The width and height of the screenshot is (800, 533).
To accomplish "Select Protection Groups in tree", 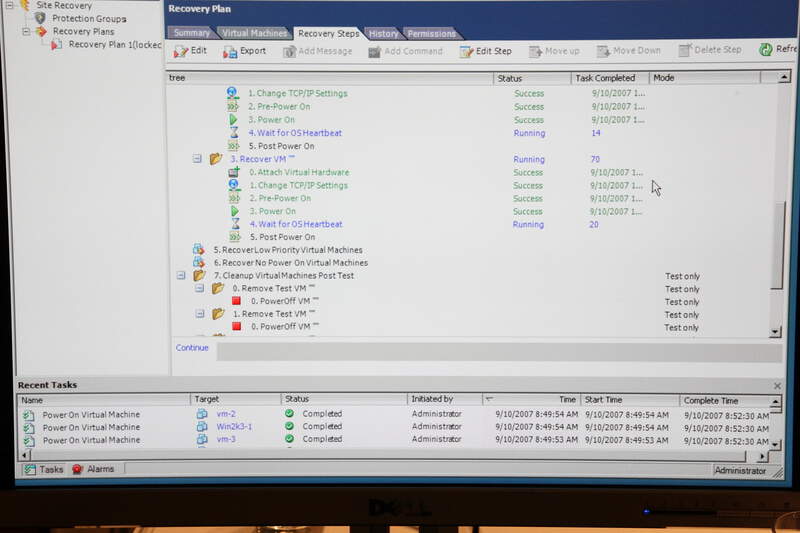I will 89,18.
